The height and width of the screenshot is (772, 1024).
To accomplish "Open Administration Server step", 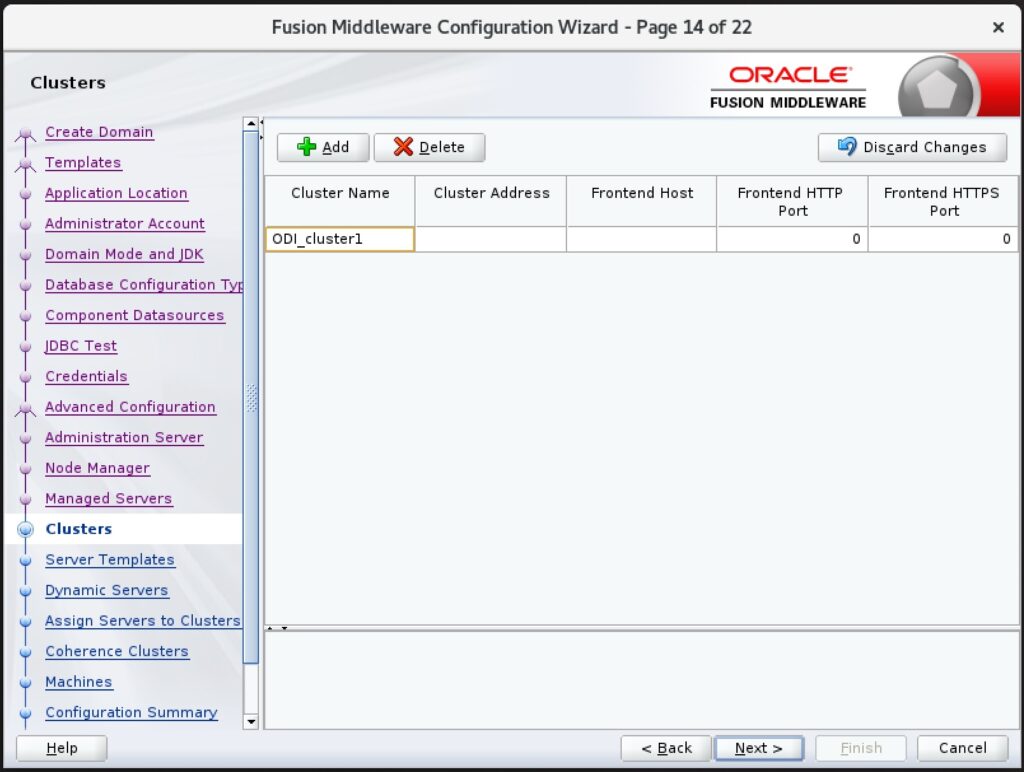I will pyautogui.click(x=124, y=438).
